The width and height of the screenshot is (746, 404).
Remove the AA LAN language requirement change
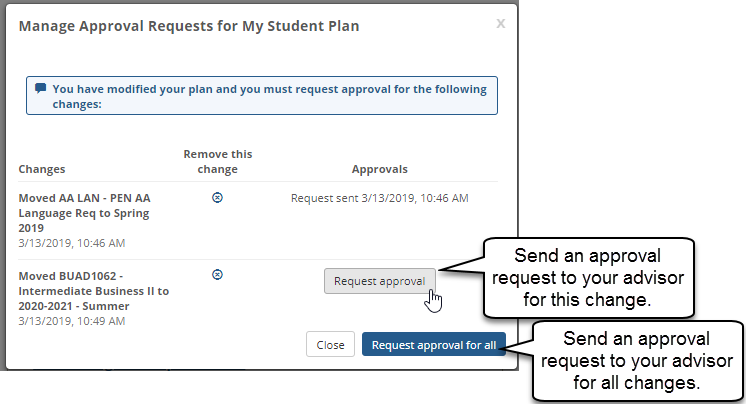[x=218, y=198]
